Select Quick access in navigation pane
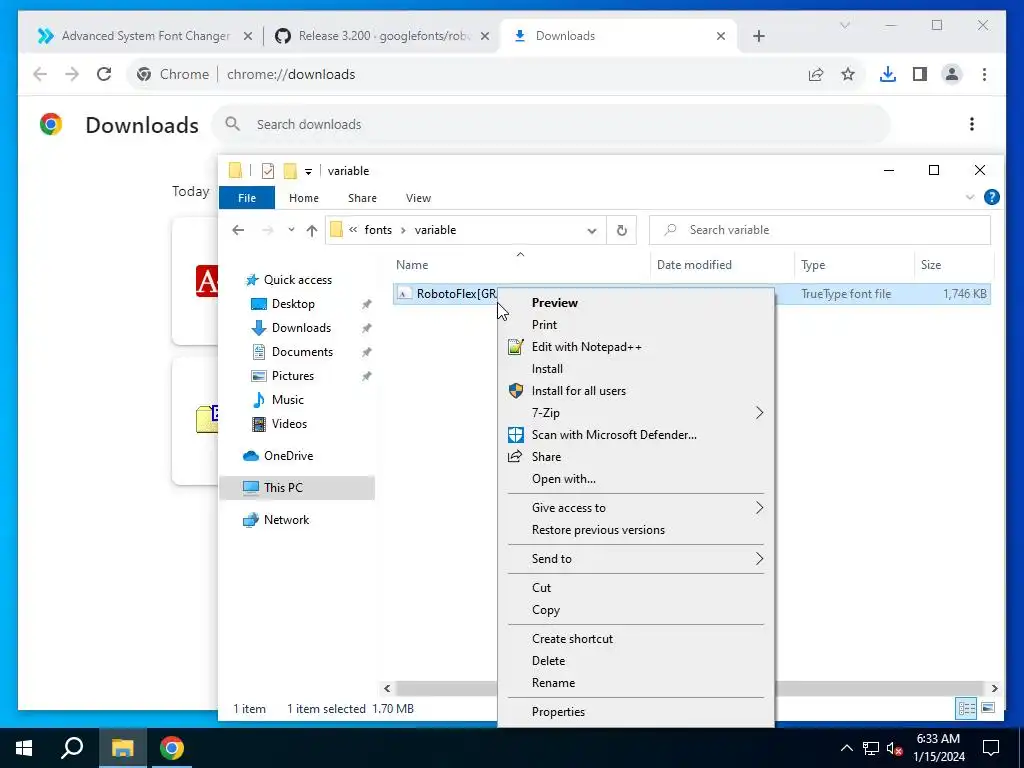The width and height of the screenshot is (1024, 768). tap(297, 280)
